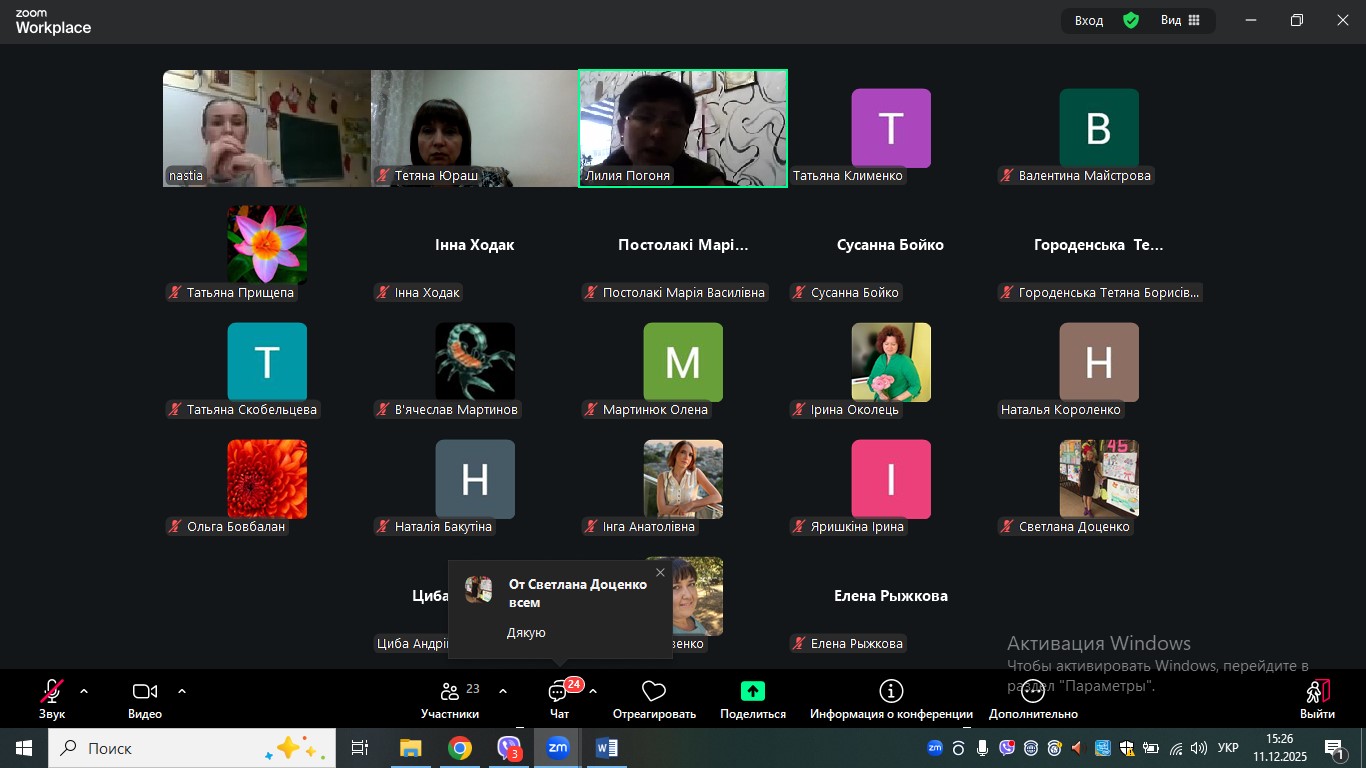Screen dimensions: 1366x768
Task: Open the Вид view layout menu
Action: [x=1180, y=20]
